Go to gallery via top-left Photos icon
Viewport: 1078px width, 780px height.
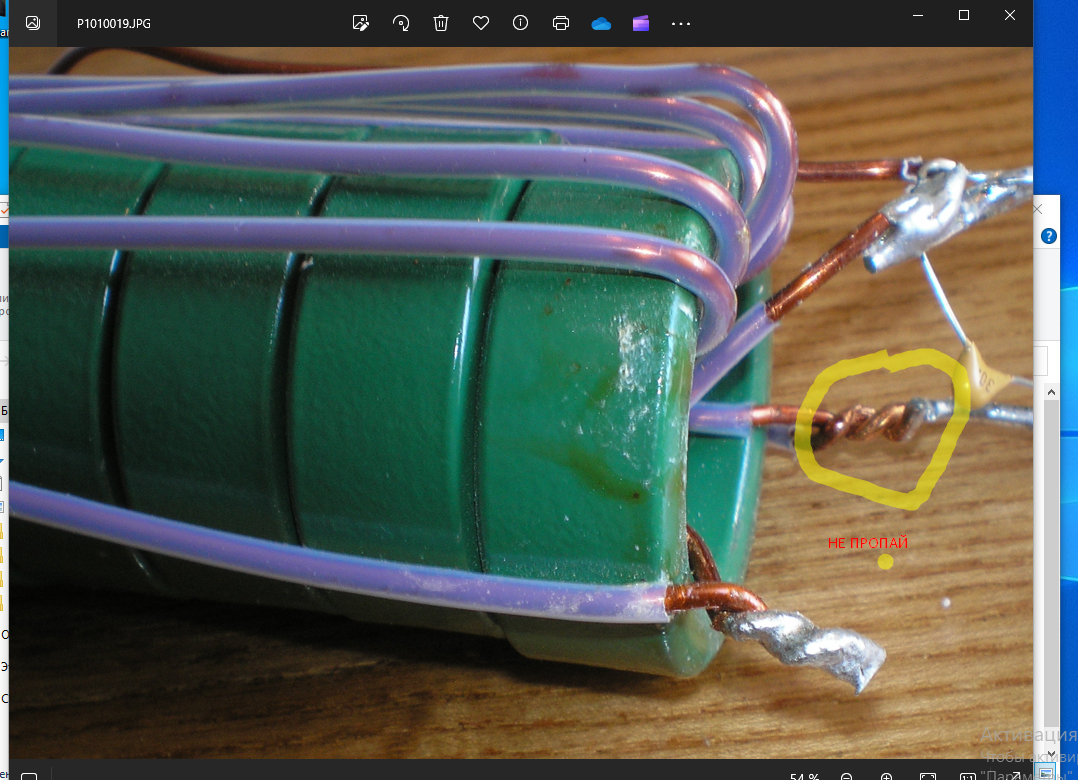click(x=33, y=23)
